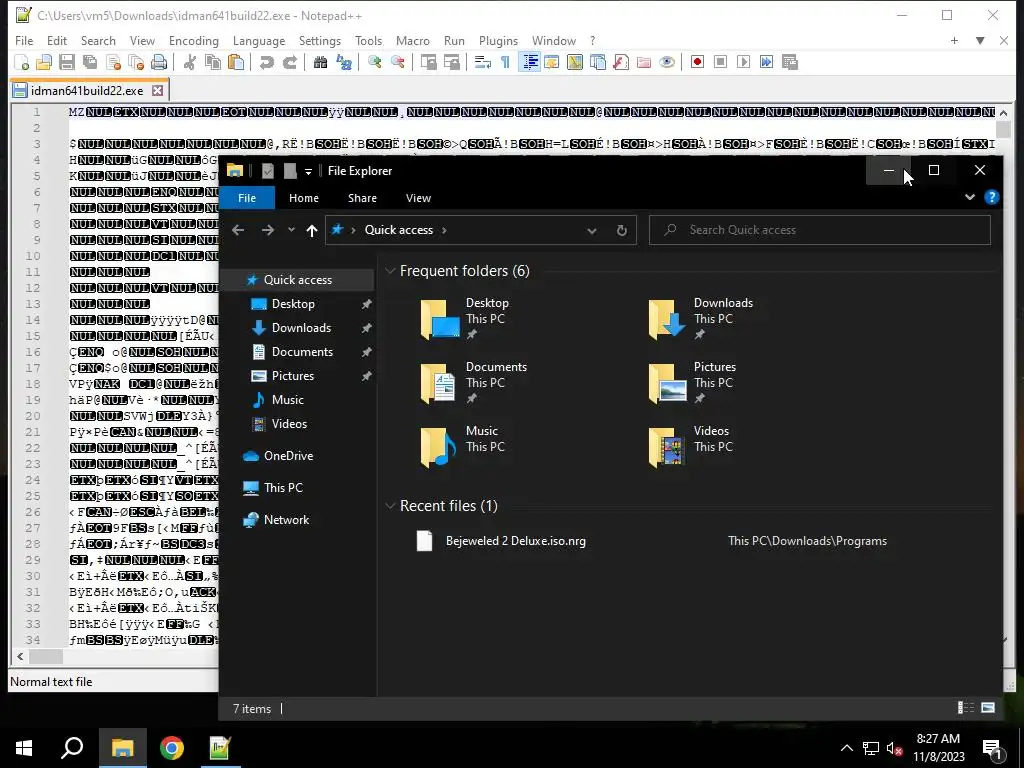Click the Stop recording macro icon
Viewport: 1024px width, 768px height.
pos(720,62)
